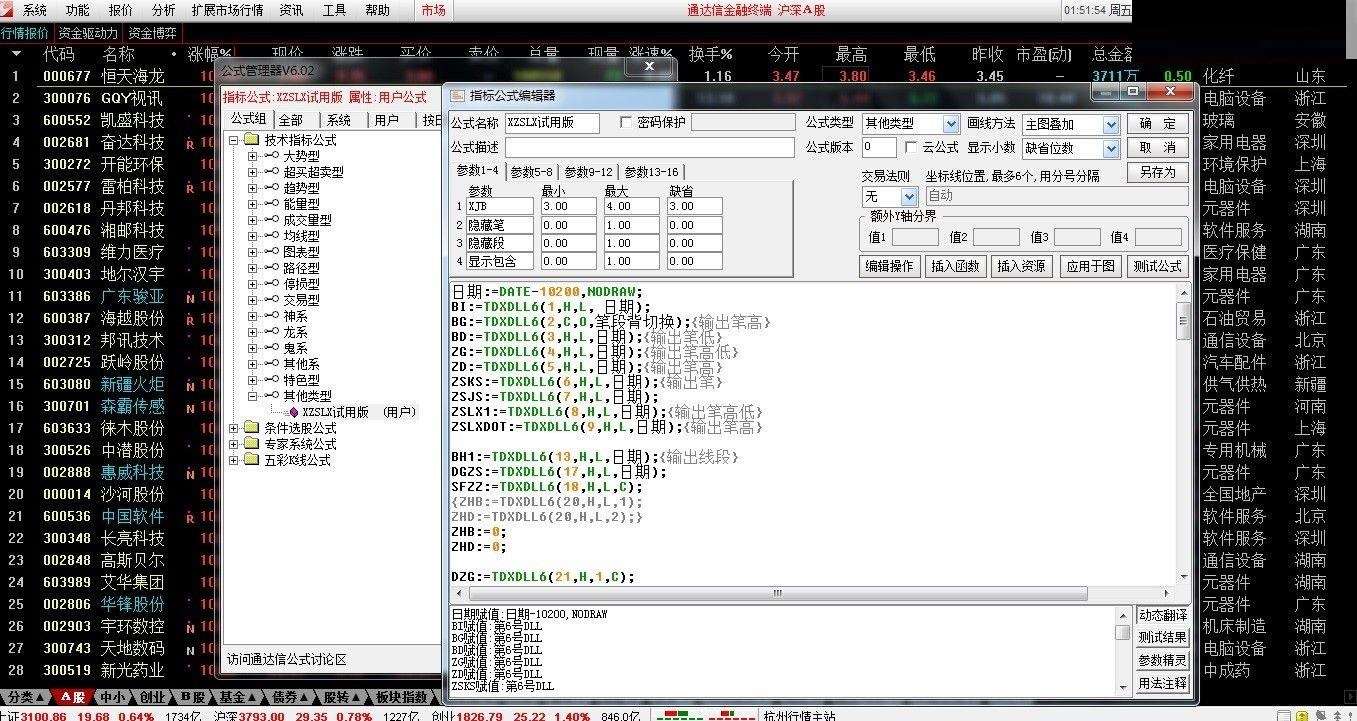1357x721 pixels.
Task: Open the 帮助 menu
Action: 378,10
